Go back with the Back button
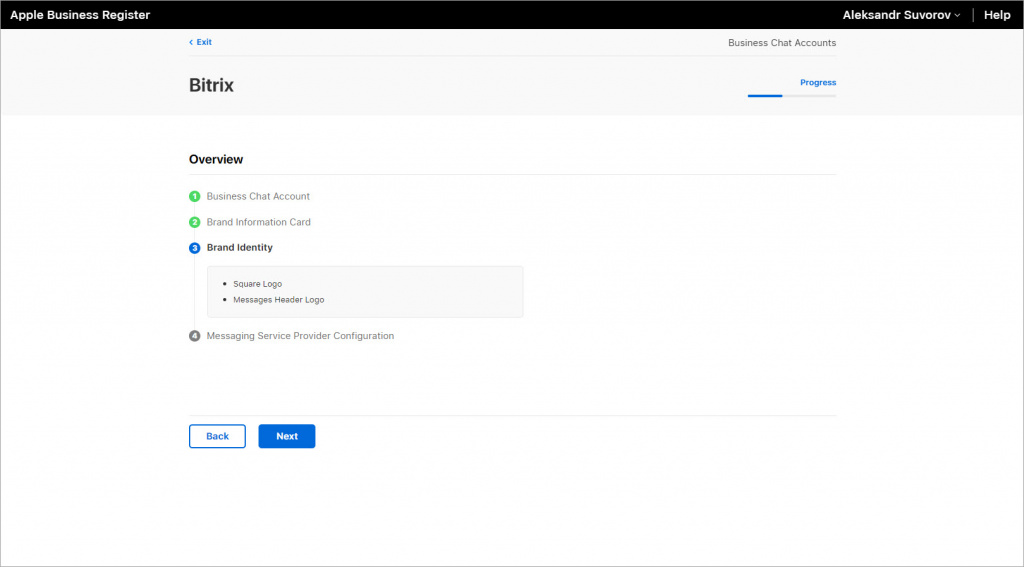This screenshot has height=567, width=1024. (217, 436)
